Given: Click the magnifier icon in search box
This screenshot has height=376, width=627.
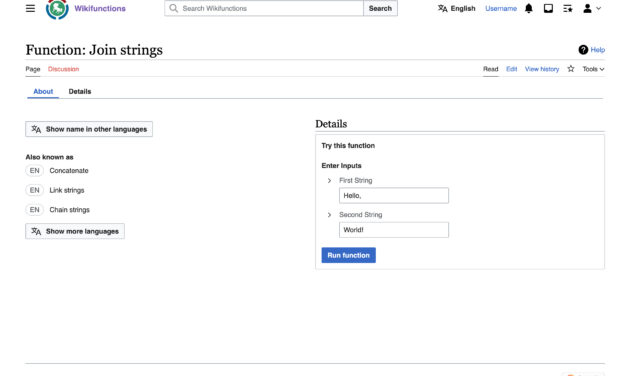Looking at the screenshot, I should pos(173,8).
